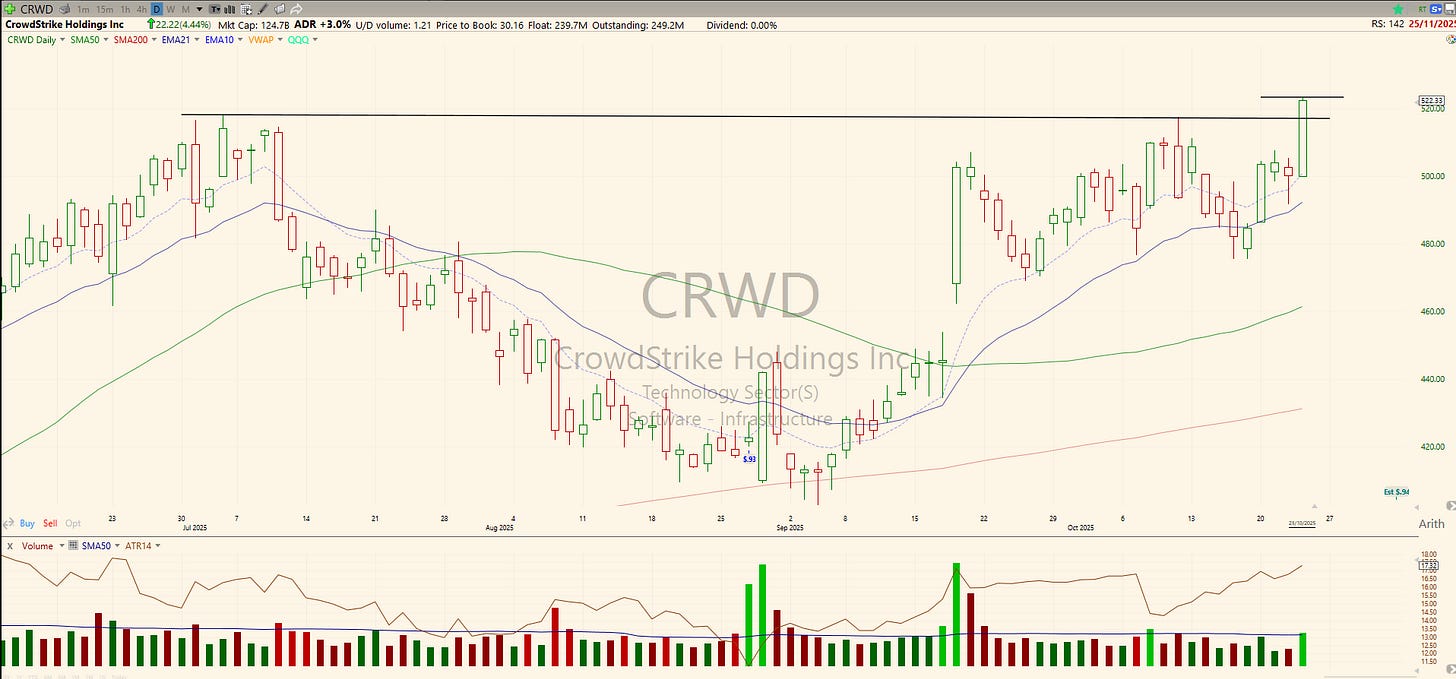Screen dimensions: 1456x679
Task: Click the ADR +3.0% value
Action: tap(322, 24)
